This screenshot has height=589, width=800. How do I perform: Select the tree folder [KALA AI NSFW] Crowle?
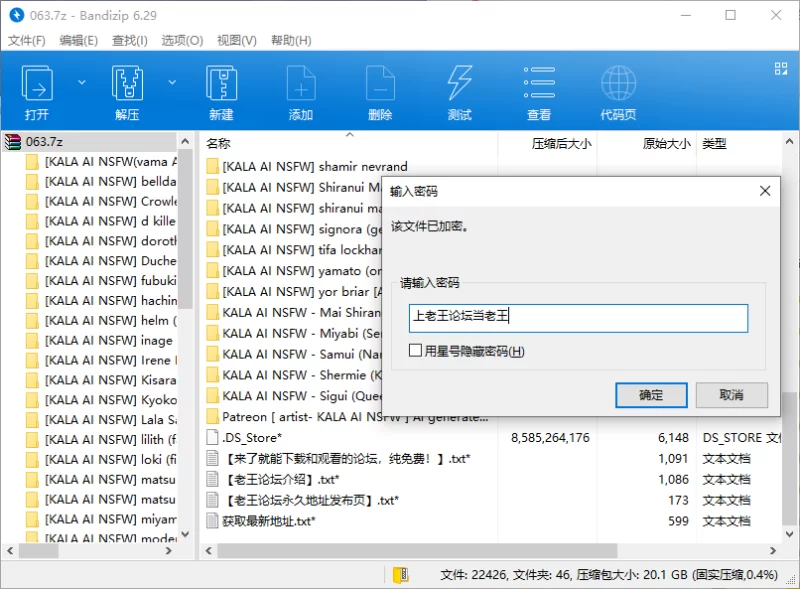pos(111,201)
